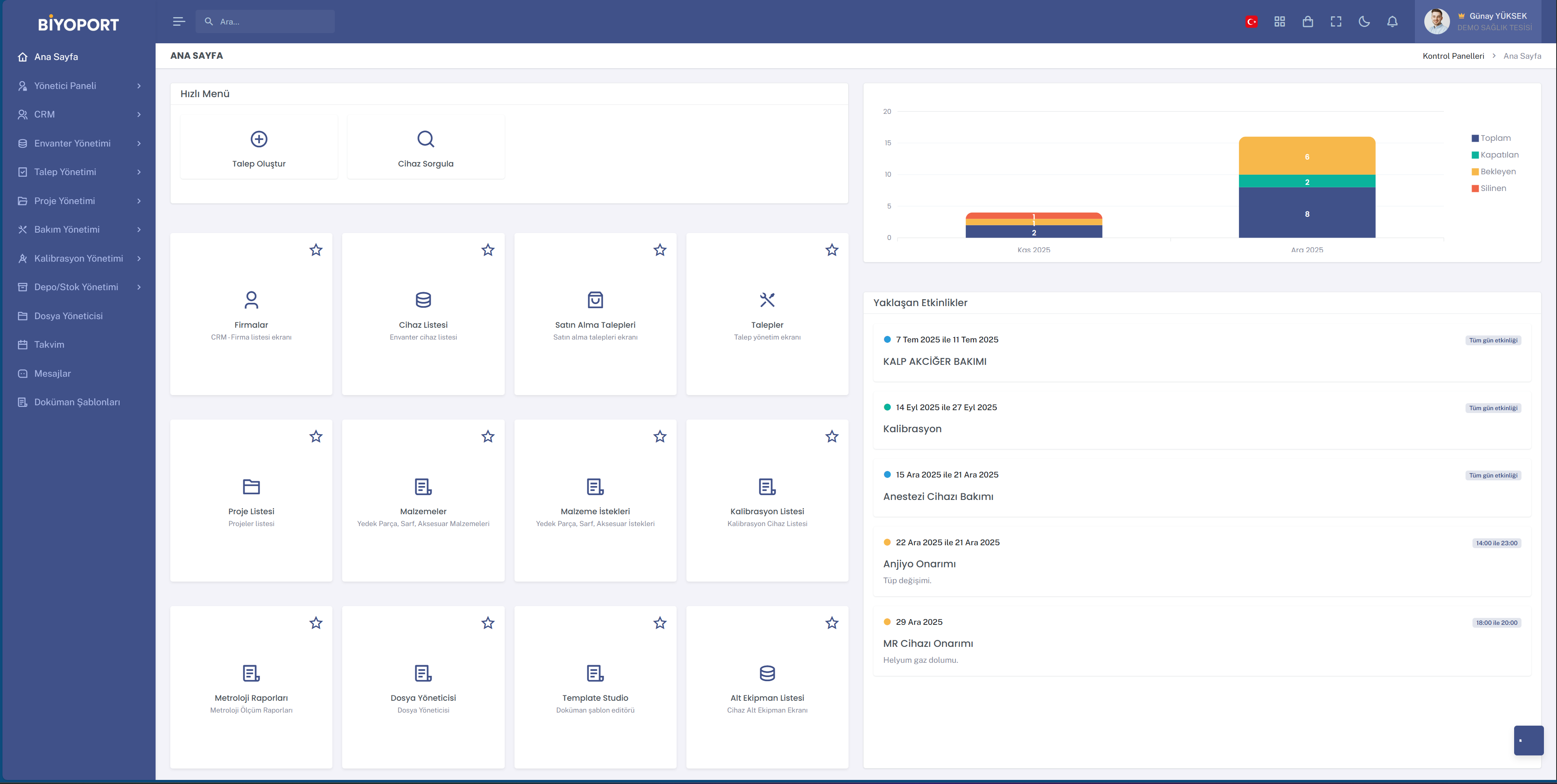The height and width of the screenshot is (784, 1557).
Task: Star the Template Studio card
Action: 659,623
